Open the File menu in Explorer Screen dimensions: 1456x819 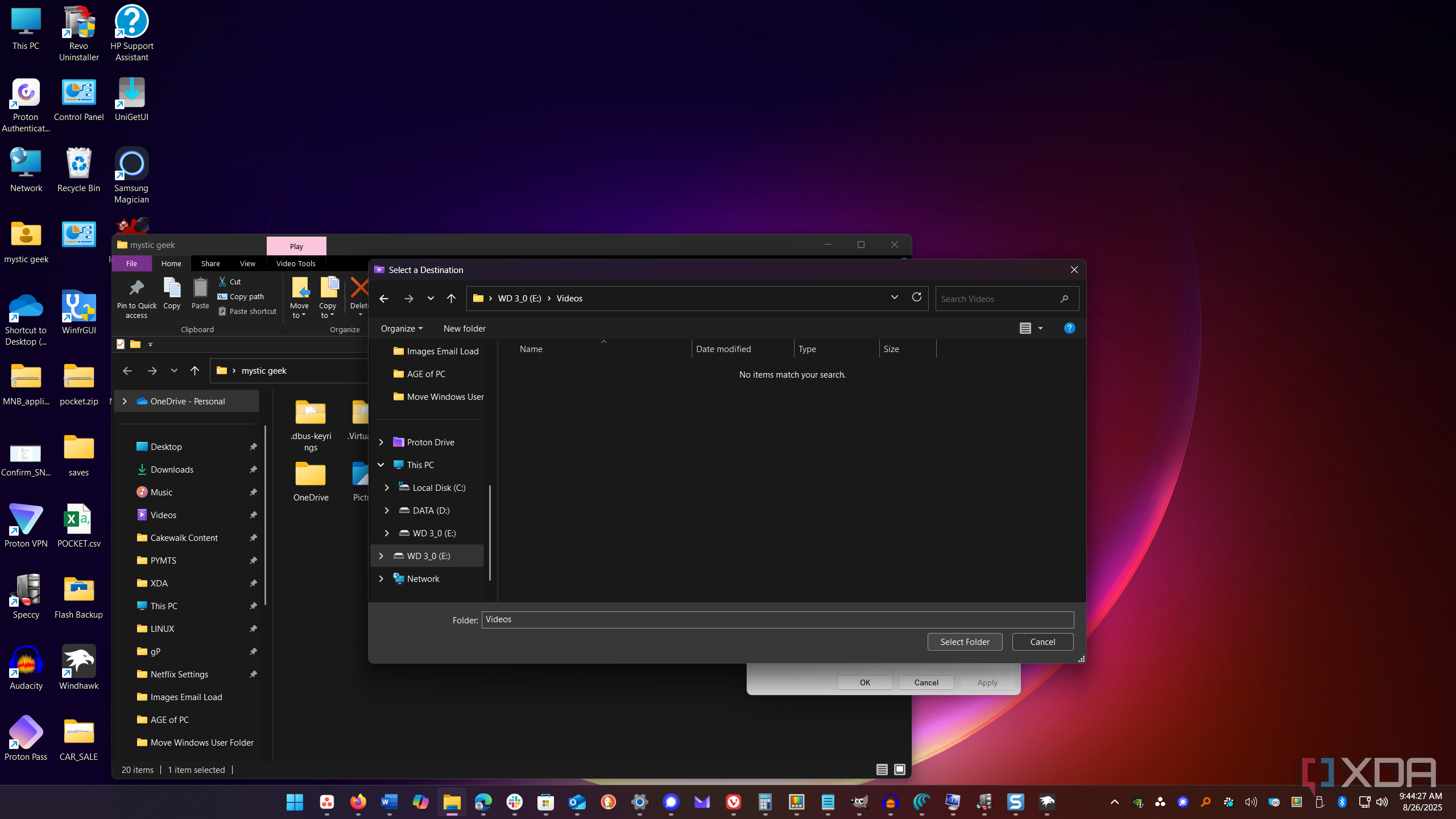click(131, 263)
